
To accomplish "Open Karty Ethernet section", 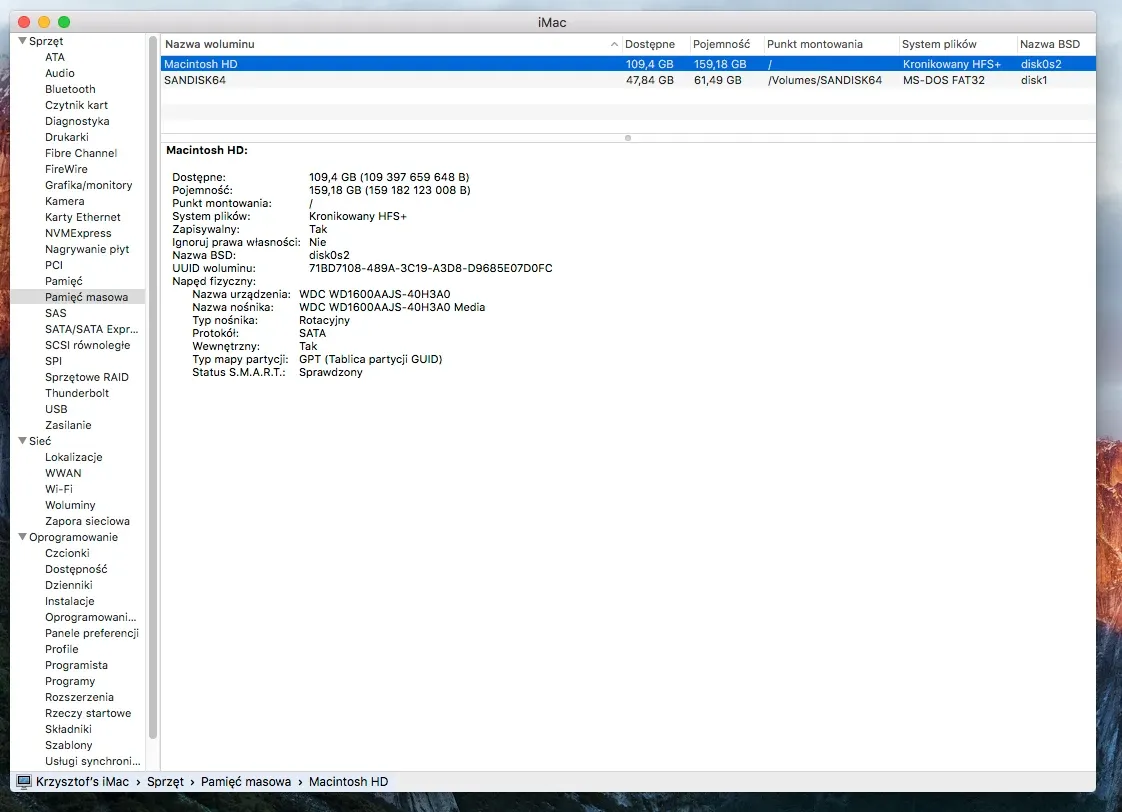I will (83, 217).
